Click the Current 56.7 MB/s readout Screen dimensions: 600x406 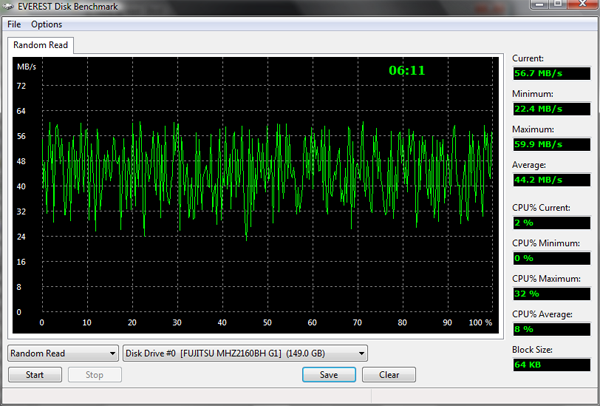(x=551, y=73)
